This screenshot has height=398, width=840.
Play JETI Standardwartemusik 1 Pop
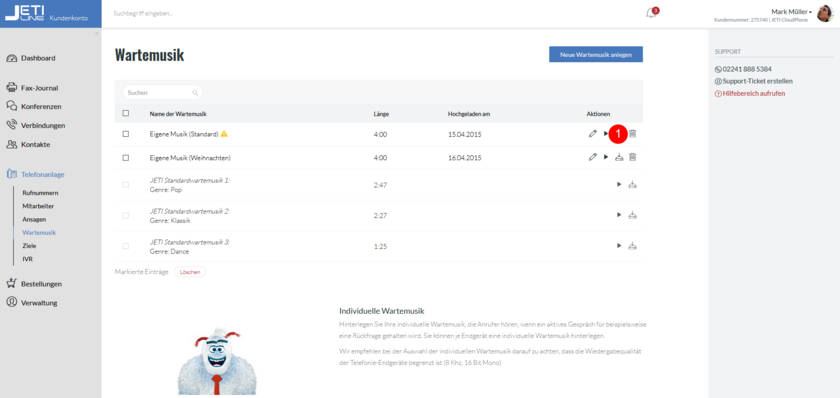coord(619,184)
